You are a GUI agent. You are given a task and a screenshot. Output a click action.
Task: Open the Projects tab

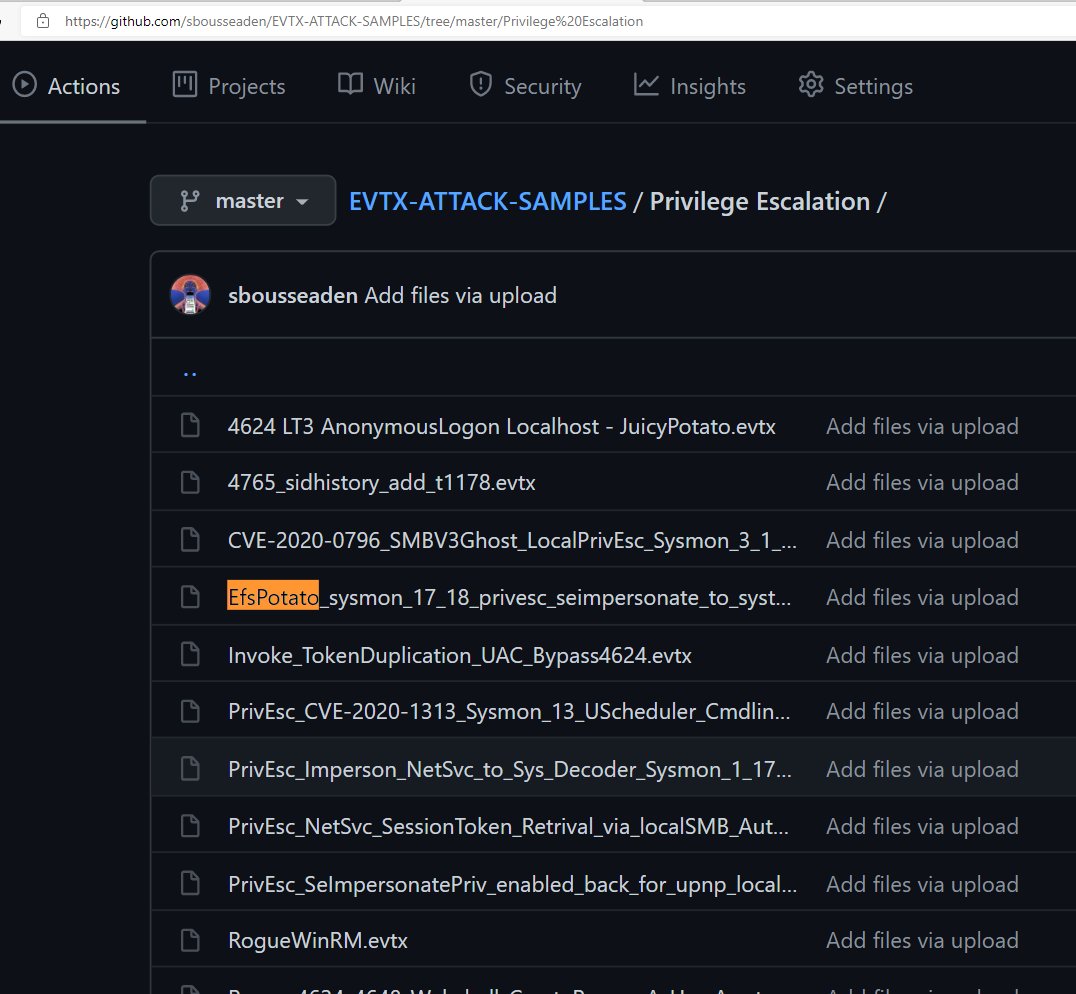pyautogui.click(x=229, y=86)
